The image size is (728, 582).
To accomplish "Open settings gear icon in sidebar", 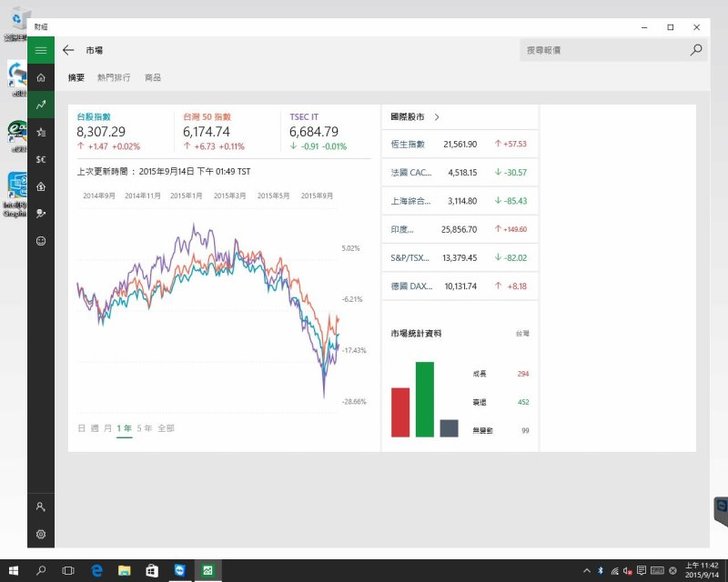I will (x=41, y=534).
